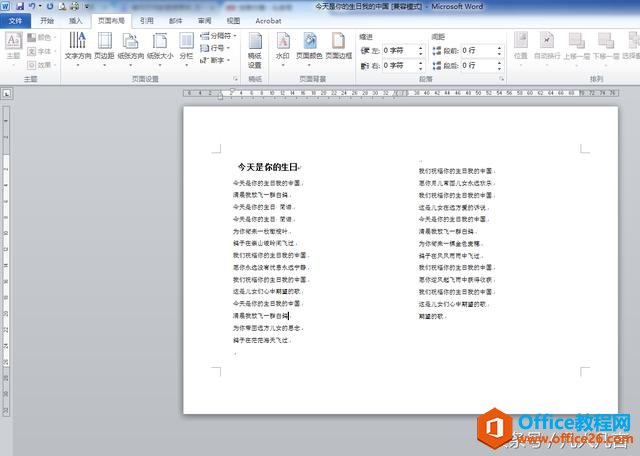Open the 文件 (File) tab
The width and height of the screenshot is (640, 456).
coord(16,21)
